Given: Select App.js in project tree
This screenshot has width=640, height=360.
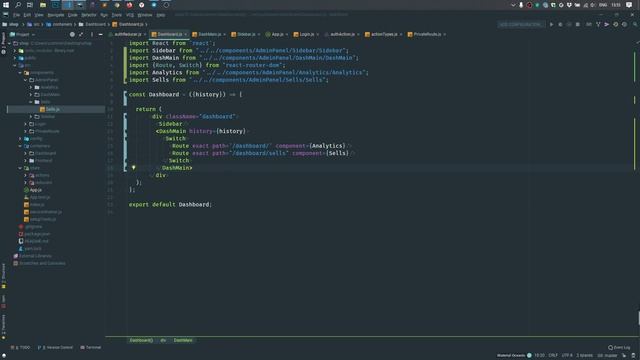Looking at the screenshot, I should point(35,190).
